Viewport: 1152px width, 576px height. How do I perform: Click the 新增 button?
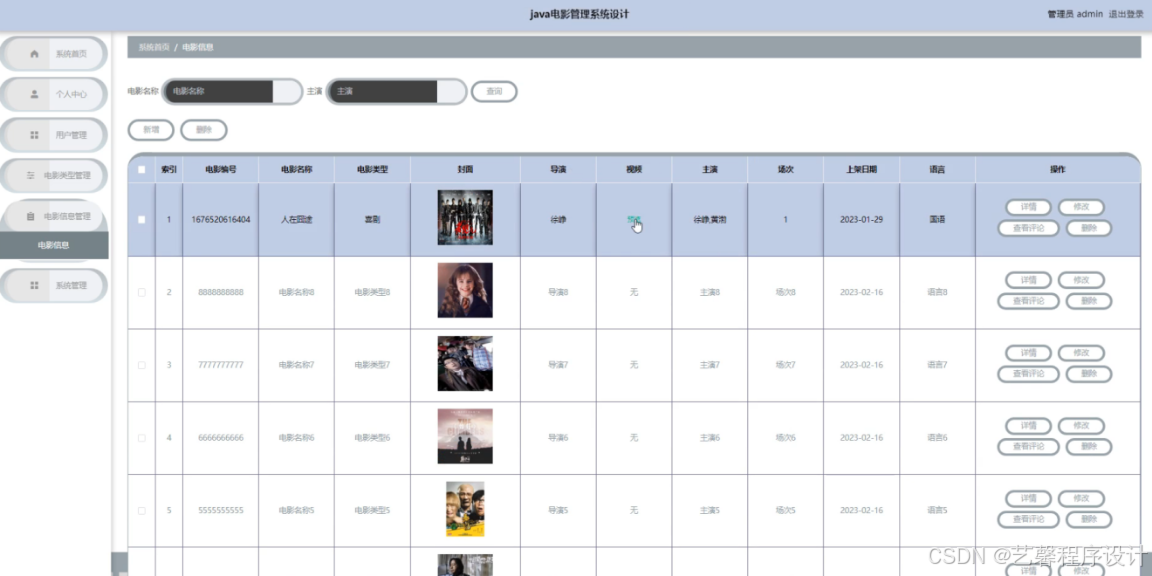(151, 130)
